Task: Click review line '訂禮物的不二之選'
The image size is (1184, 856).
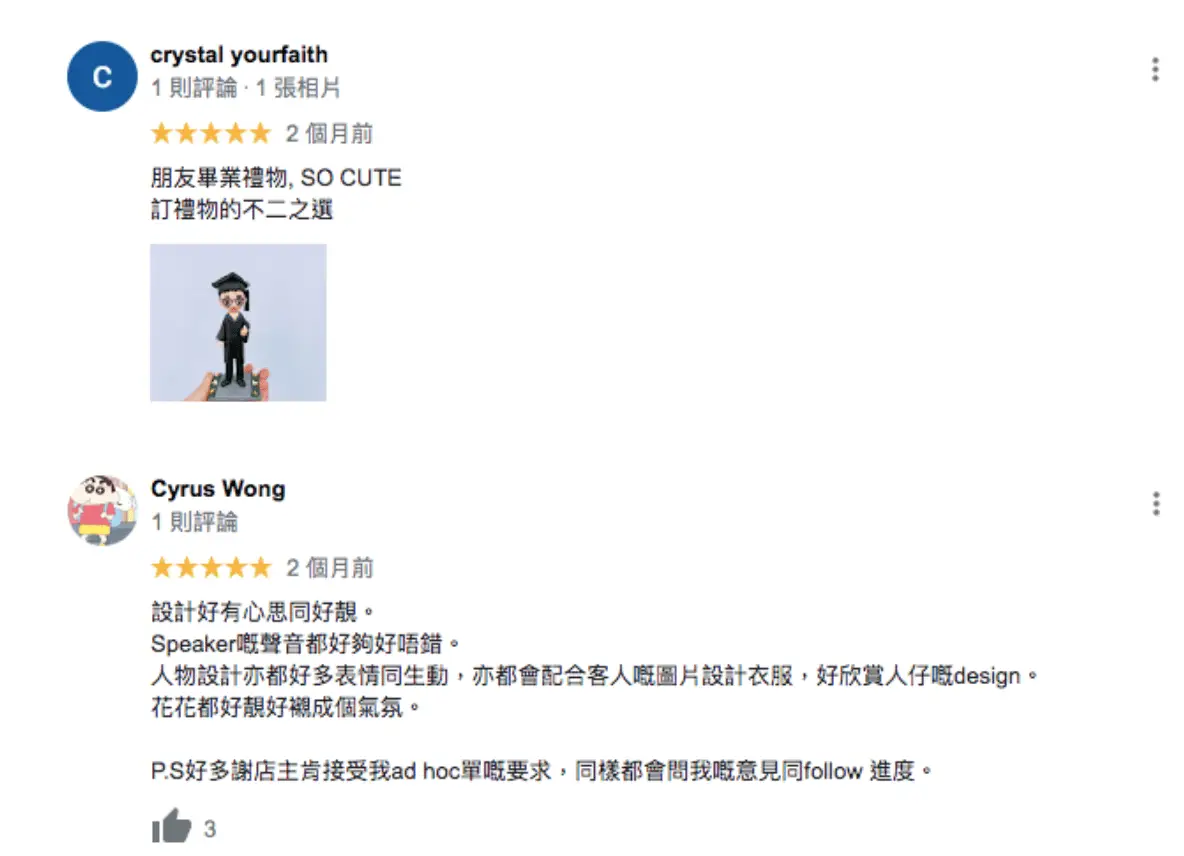Action: (242, 209)
